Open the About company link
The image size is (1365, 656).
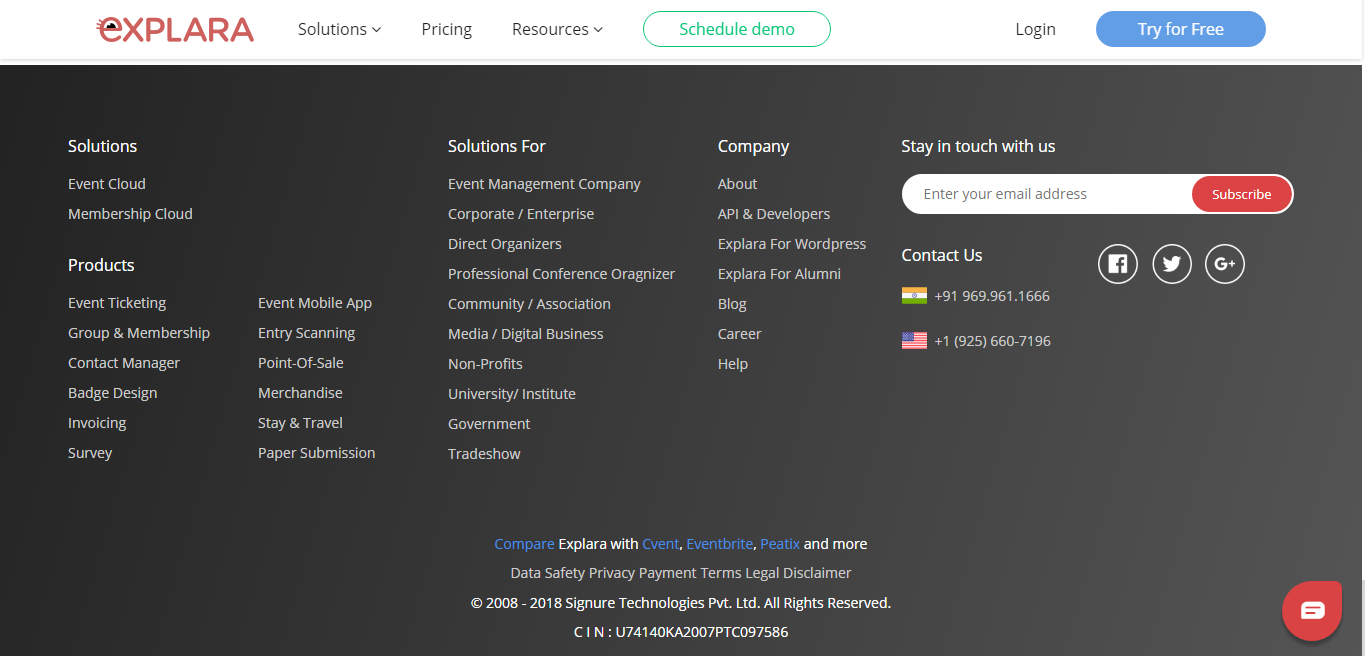737,184
